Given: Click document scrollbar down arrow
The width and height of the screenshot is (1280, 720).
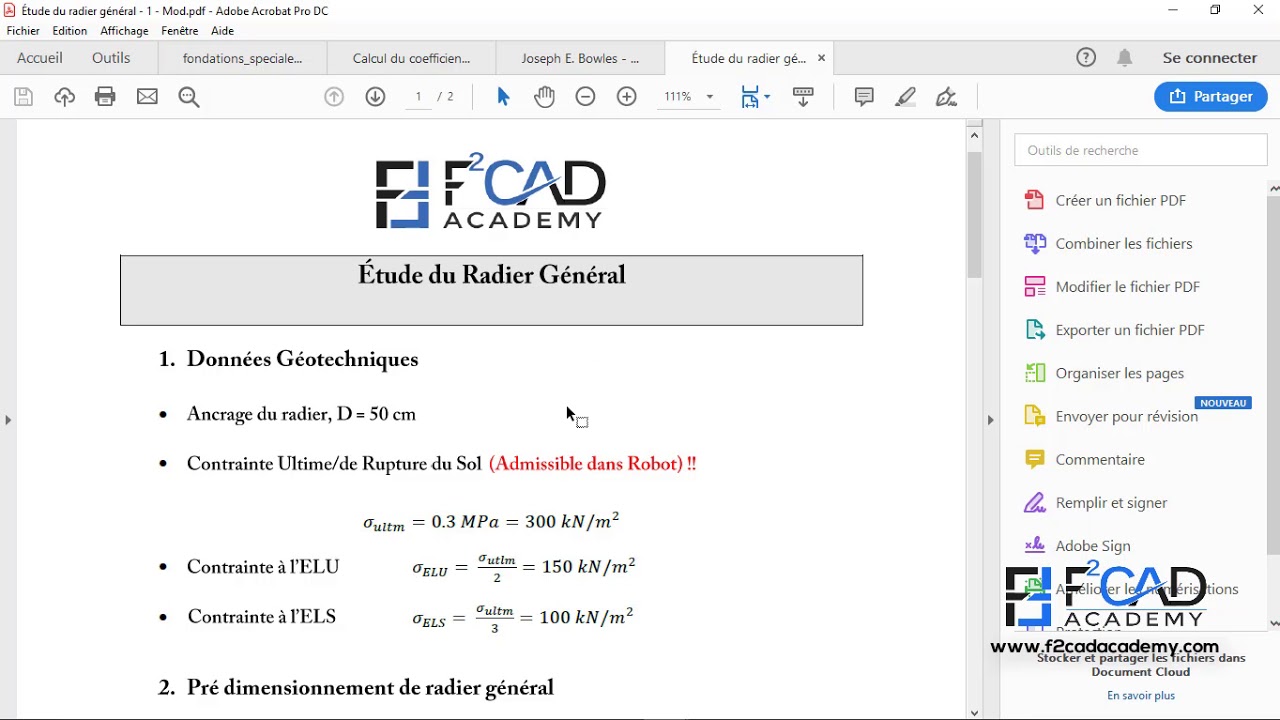Looking at the screenshot, I should 975,713.
